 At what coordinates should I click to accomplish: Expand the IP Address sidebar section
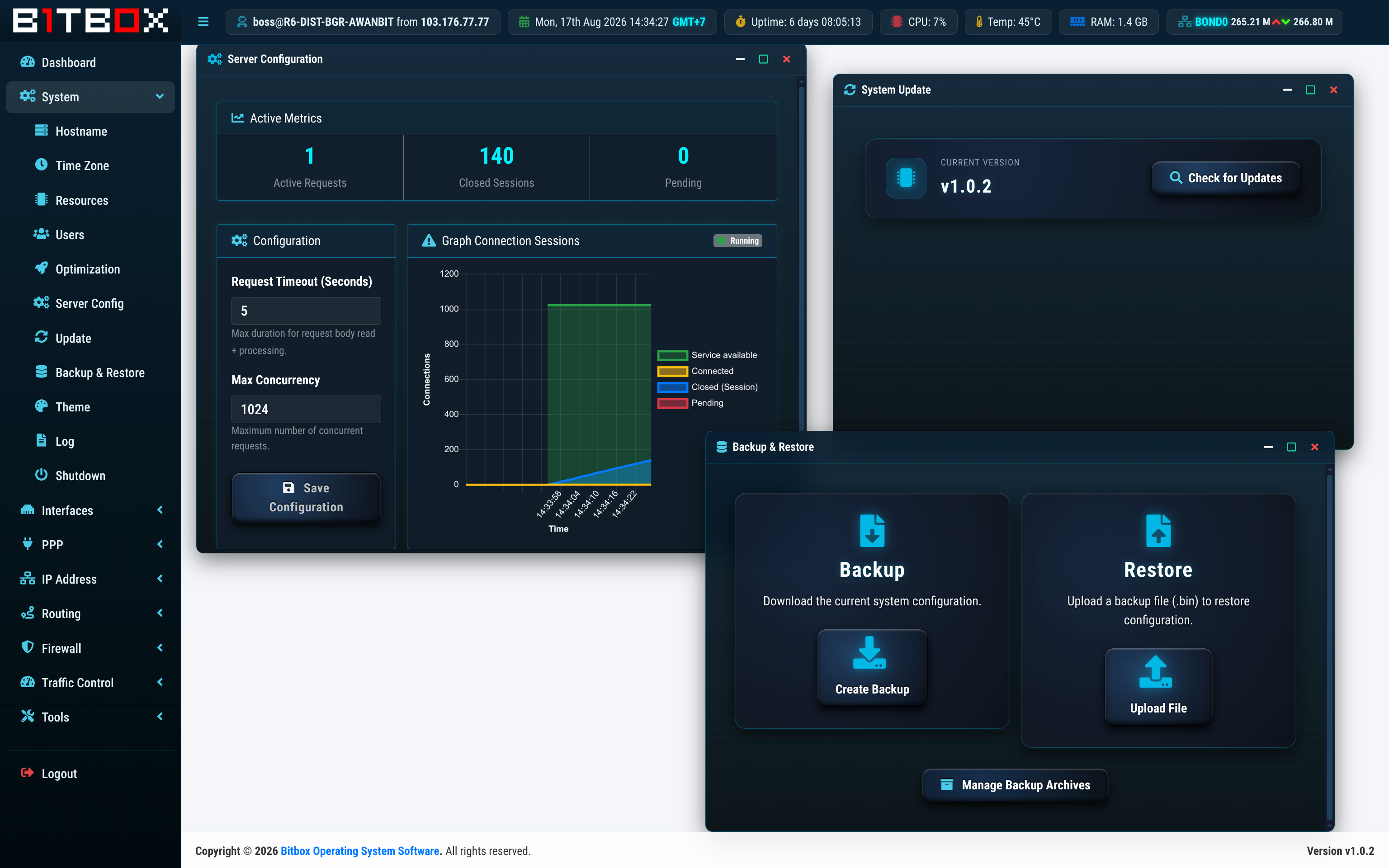coord(90,579)
